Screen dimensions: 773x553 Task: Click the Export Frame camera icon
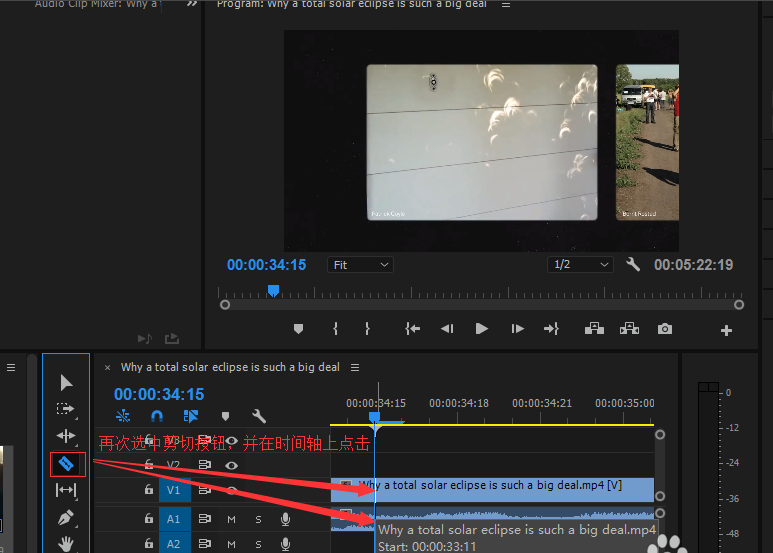pyautogui.click(x=665, y=329)
